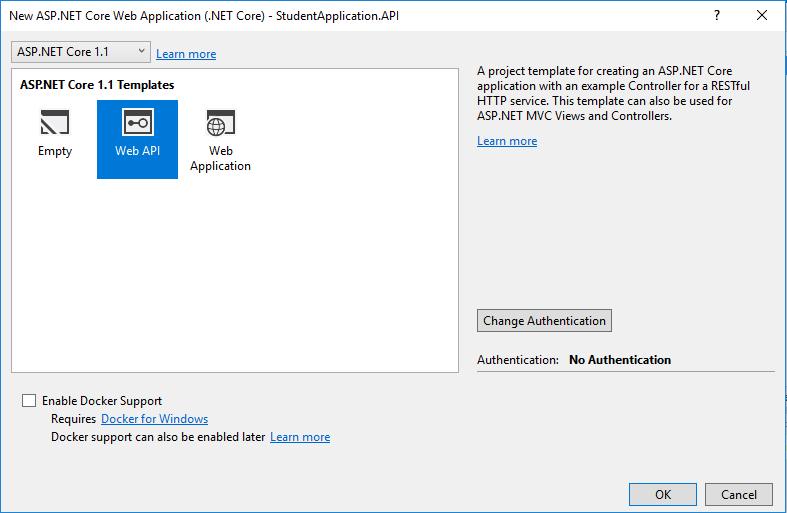Follow Learn more link under template description
Image resolution: width=787 pixels, height=513 pixels.
pos(507,141)
